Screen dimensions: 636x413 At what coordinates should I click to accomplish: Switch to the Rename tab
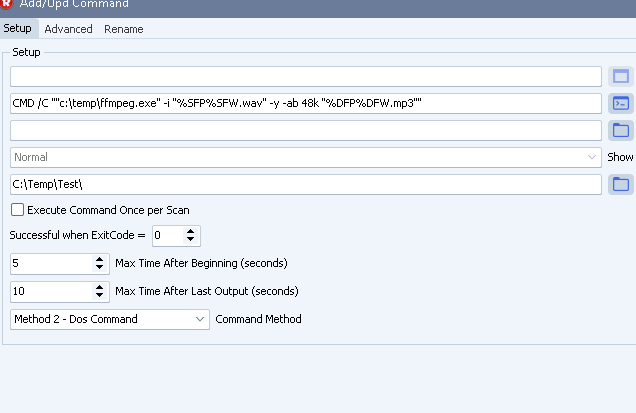[x=123, y=29]
